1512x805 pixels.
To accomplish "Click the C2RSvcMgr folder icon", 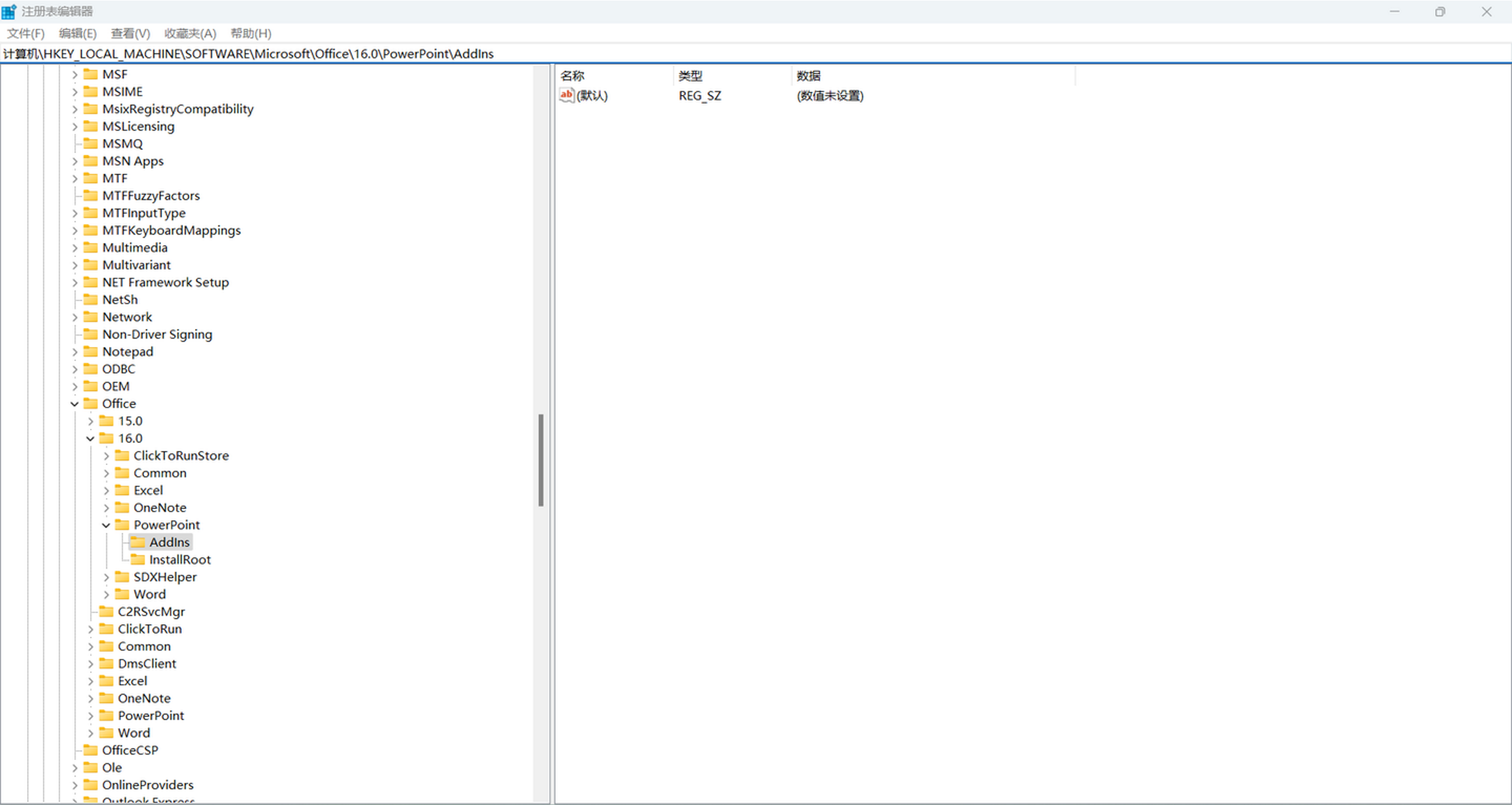I will click(x=107, y=612).
